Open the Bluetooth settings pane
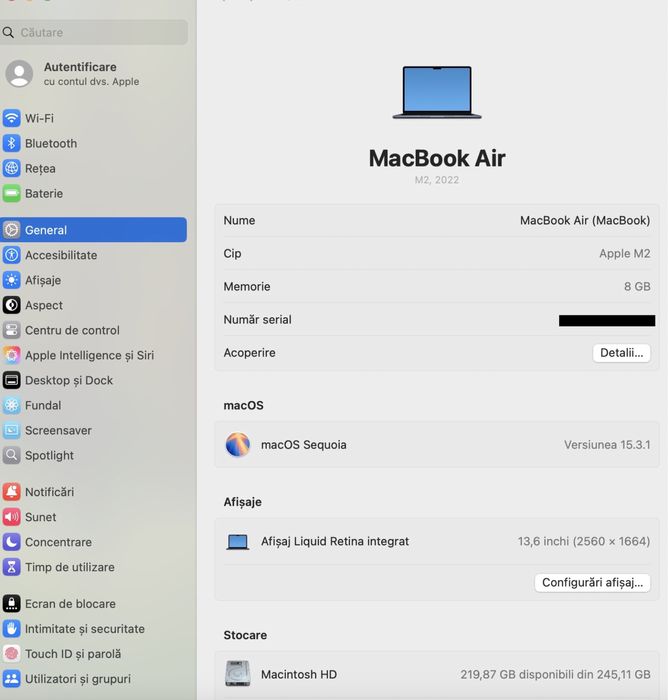Screen dimensions: 668x700 pos(93,143)
